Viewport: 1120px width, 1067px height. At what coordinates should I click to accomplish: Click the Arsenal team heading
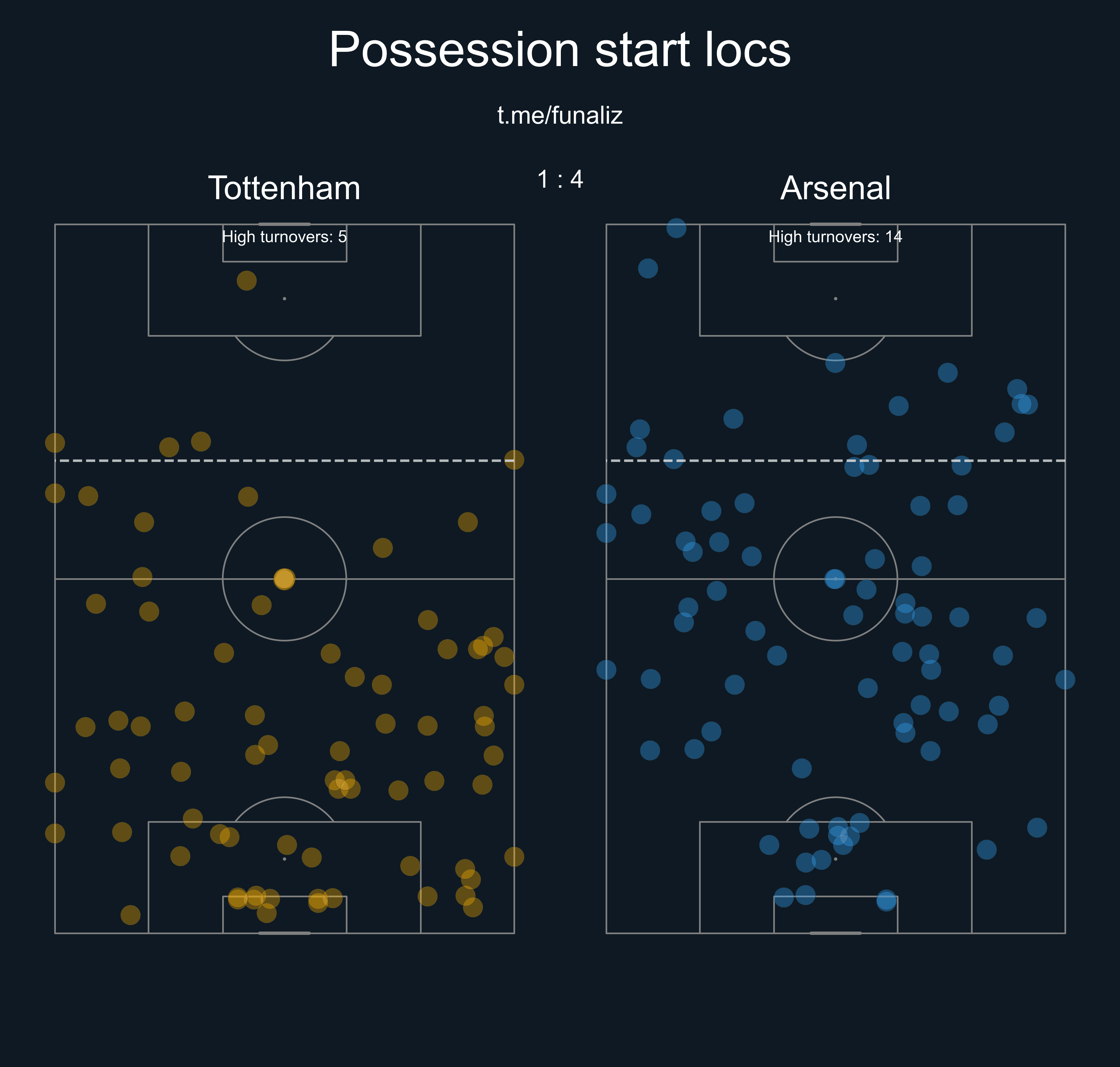pyautogui.click(x=835, y=188)
